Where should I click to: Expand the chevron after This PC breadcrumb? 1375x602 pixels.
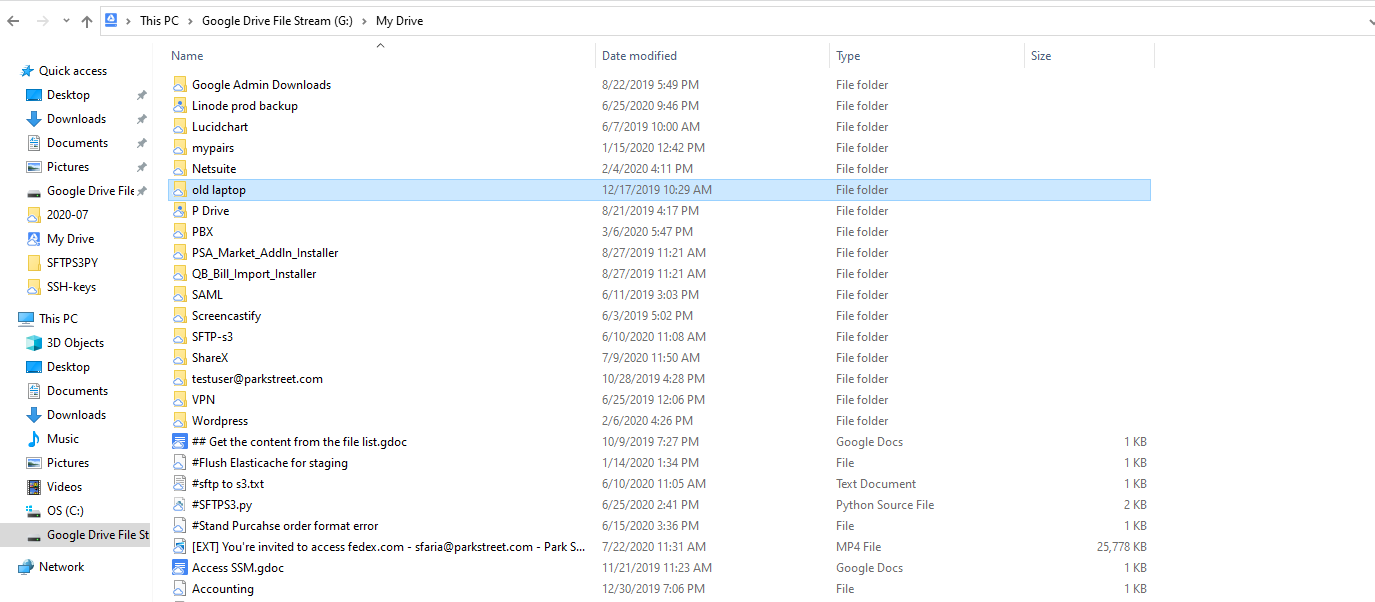pyautogui.click(x=191, y=21)
